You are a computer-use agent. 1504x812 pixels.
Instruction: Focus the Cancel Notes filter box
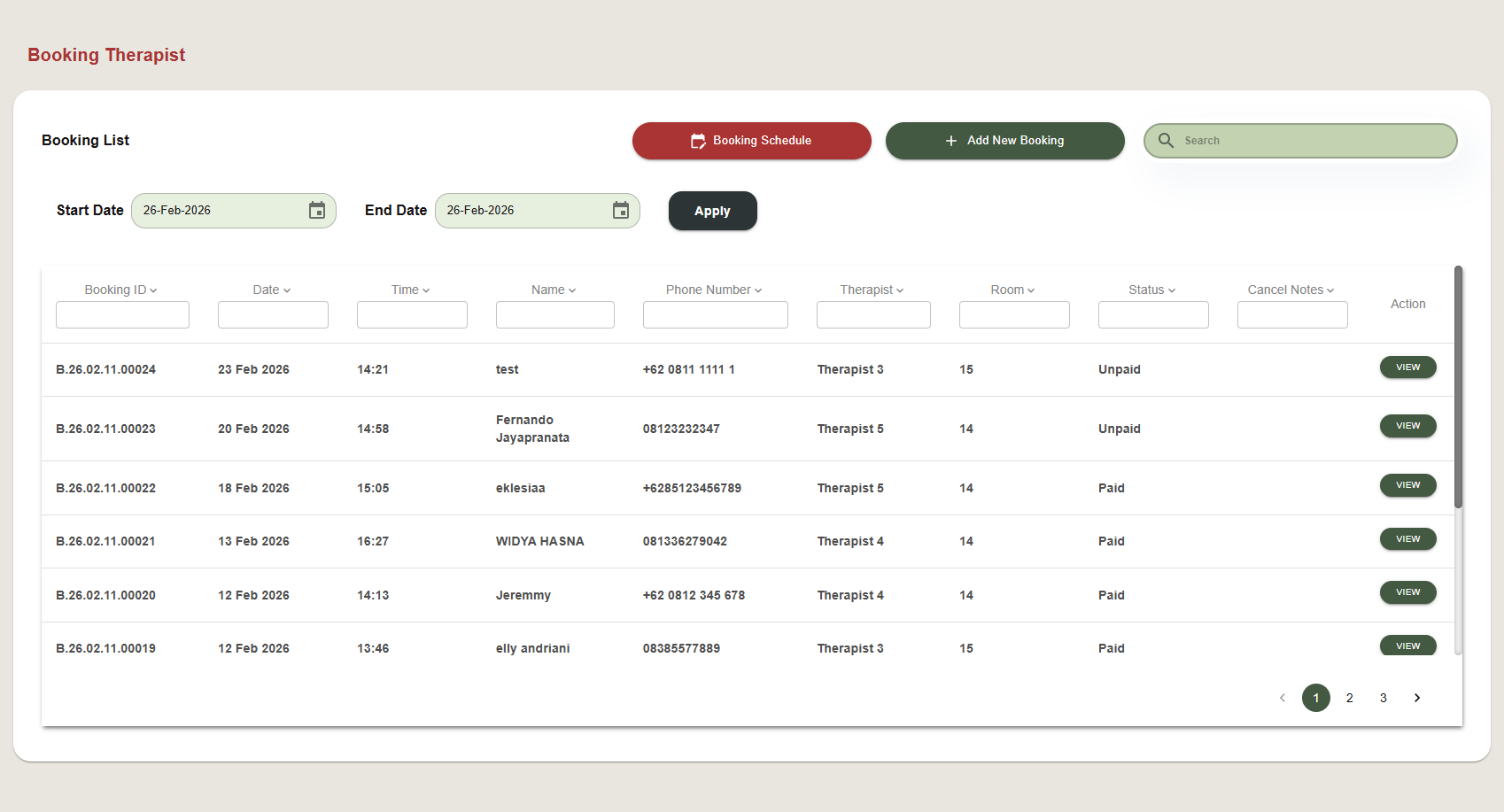1292,314
